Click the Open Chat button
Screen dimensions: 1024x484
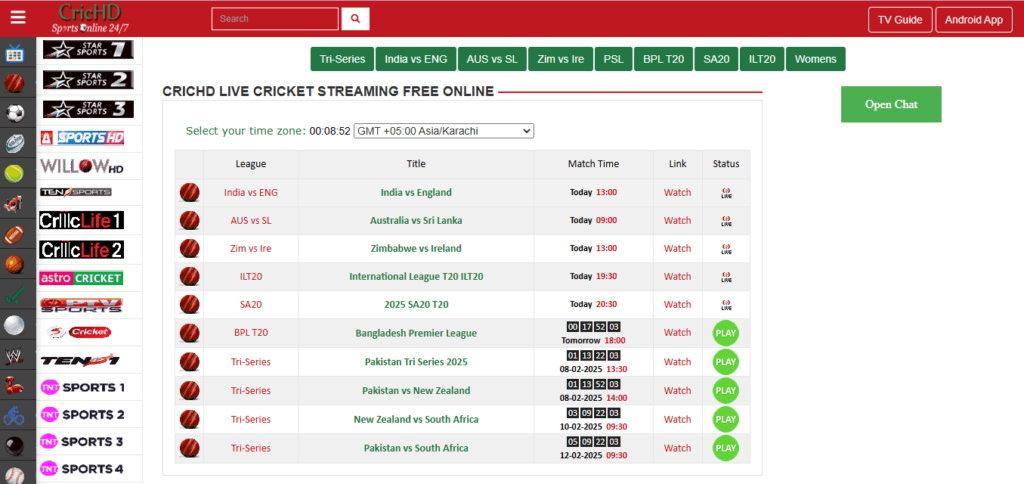coord(890,104)
